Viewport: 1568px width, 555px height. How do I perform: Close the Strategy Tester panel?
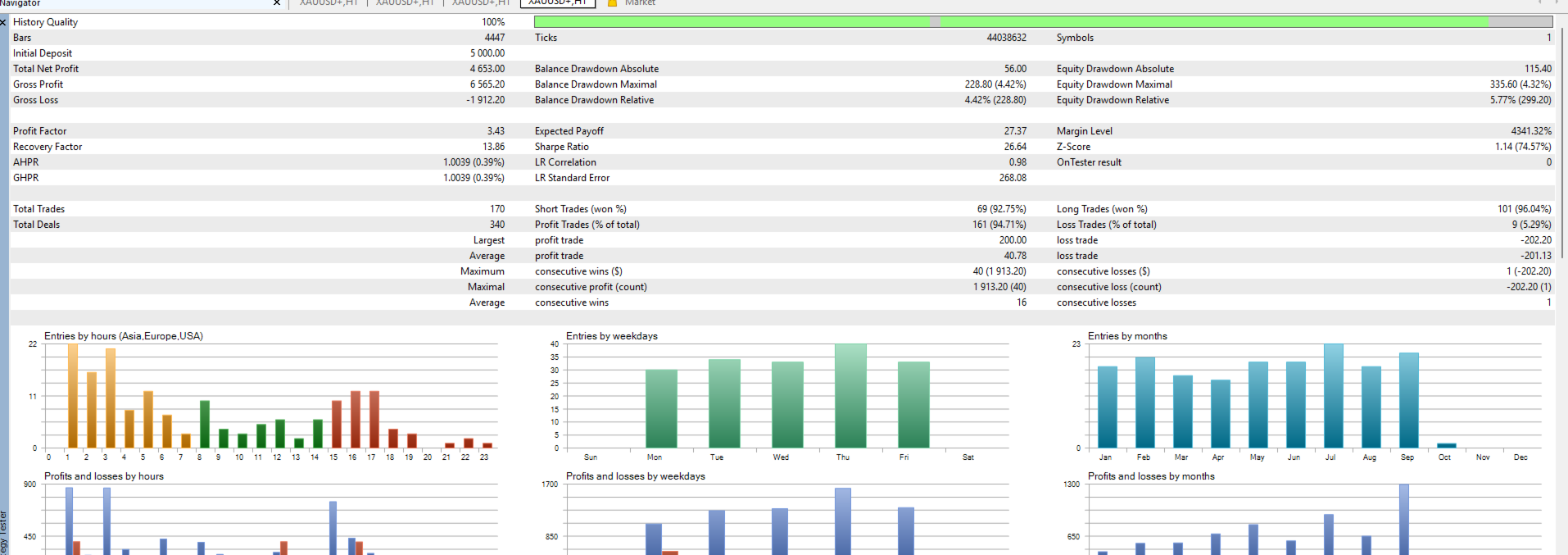pyautogui.click(x=3, y=22)
